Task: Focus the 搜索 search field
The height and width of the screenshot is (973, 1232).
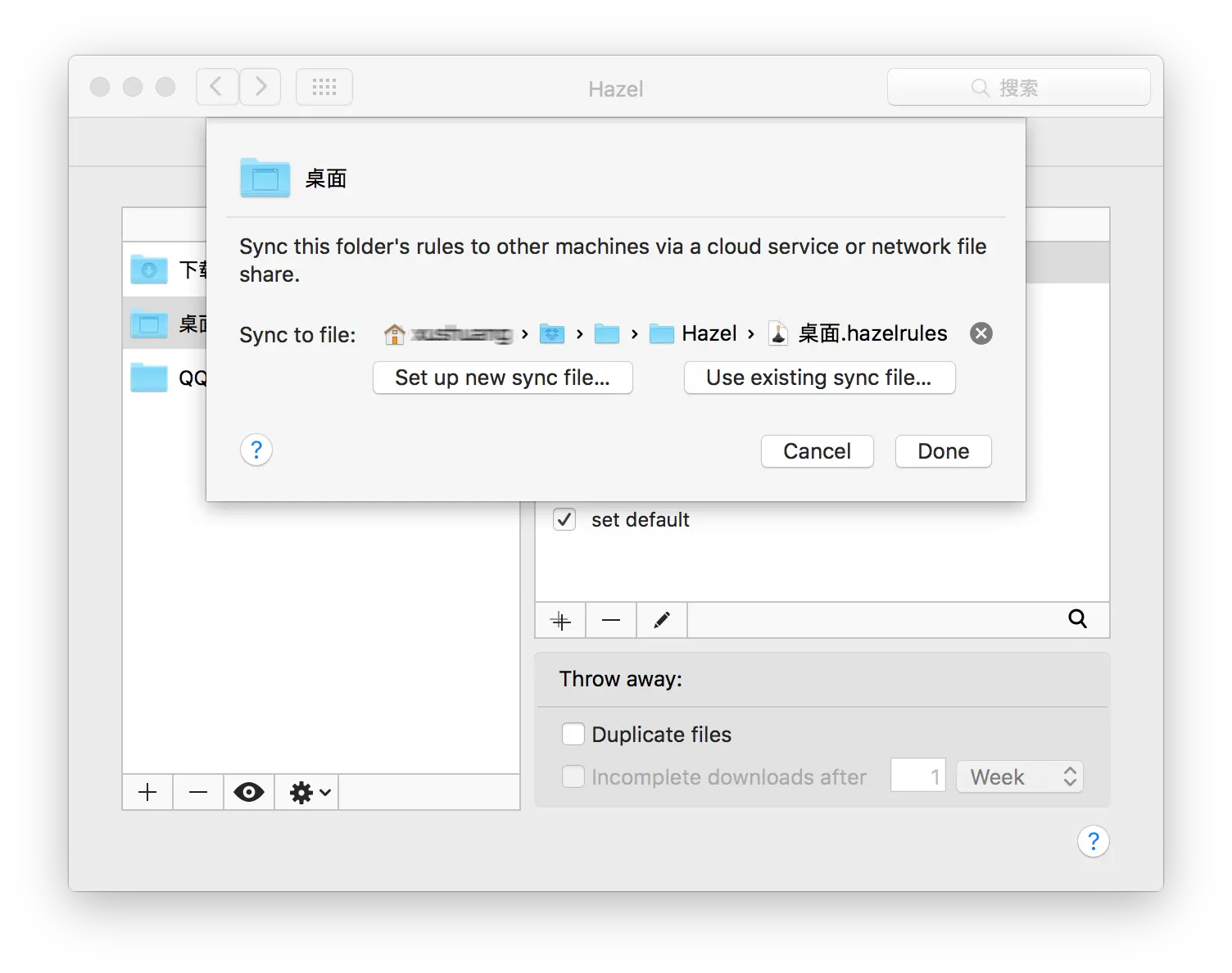Action: click(1018, 87)
